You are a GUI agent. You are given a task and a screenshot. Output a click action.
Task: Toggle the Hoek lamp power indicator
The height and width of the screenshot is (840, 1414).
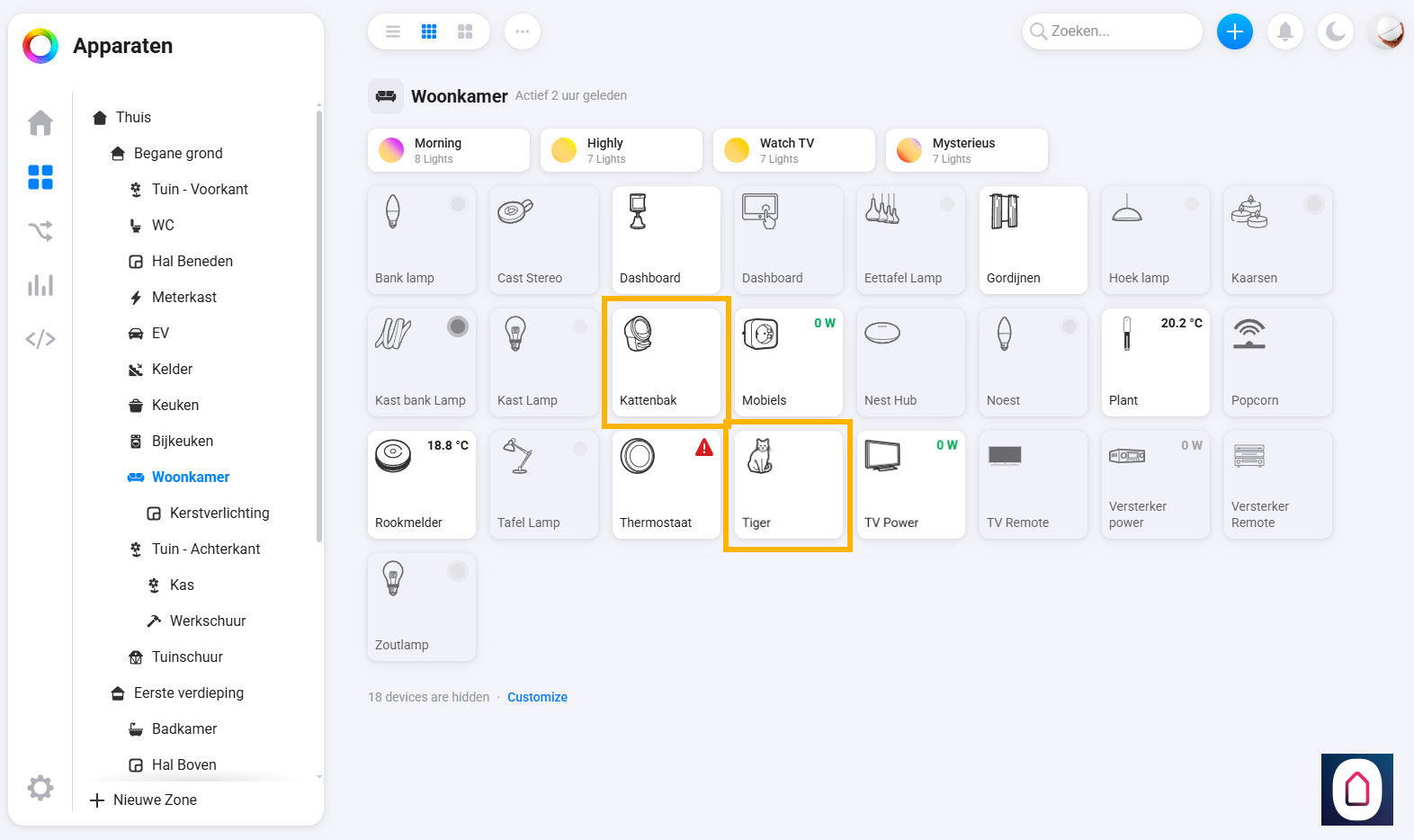coord(1192,204)
